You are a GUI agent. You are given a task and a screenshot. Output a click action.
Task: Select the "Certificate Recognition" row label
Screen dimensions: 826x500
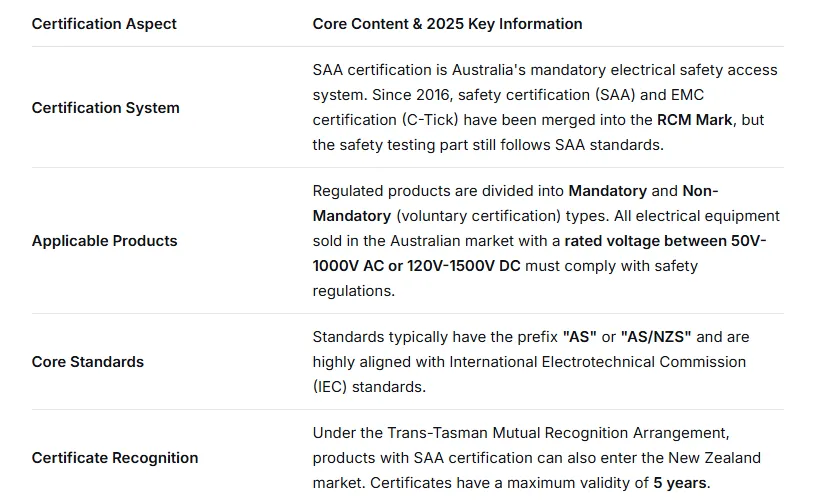[115, 457]
